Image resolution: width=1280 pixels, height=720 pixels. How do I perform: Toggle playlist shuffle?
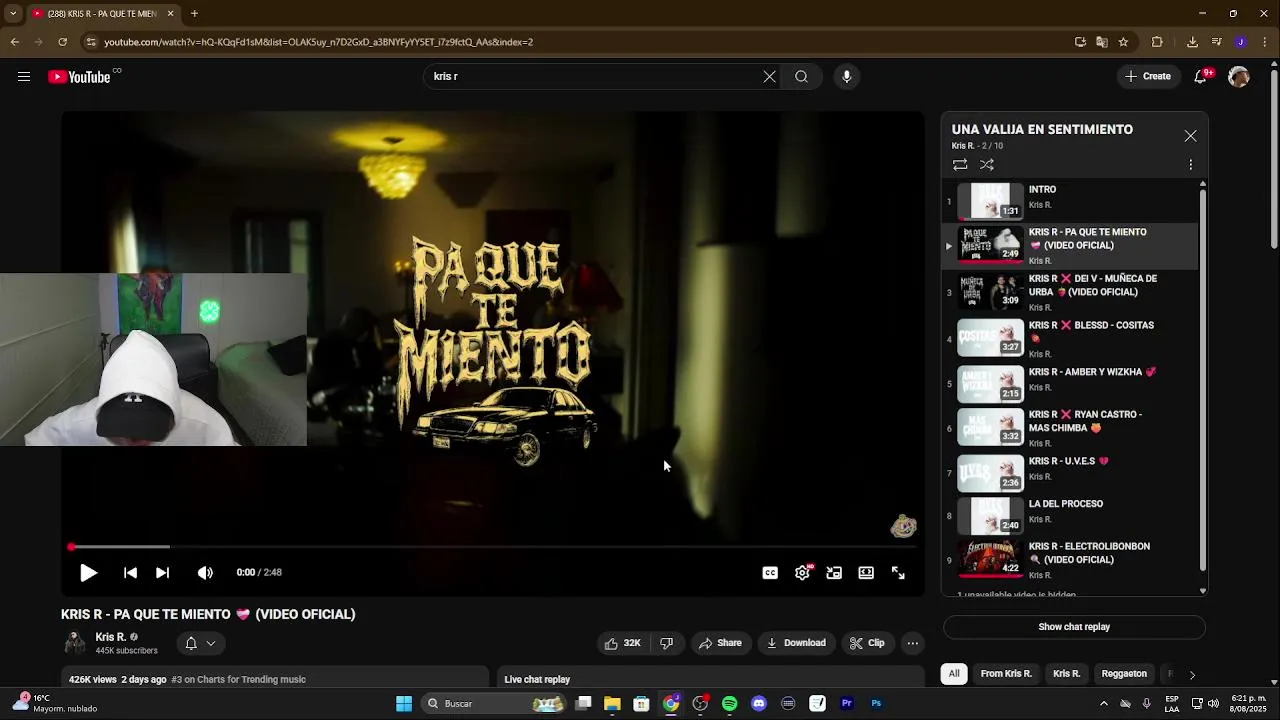click(x=987, y=165)
